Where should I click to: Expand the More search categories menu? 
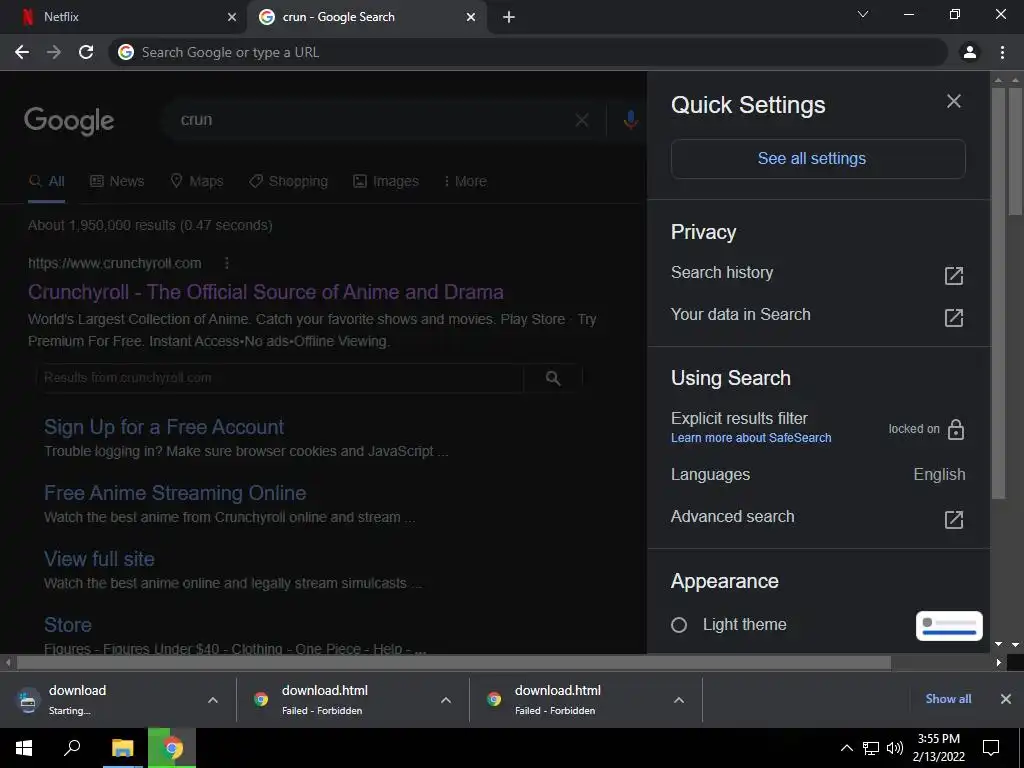(x=465, y=182)
